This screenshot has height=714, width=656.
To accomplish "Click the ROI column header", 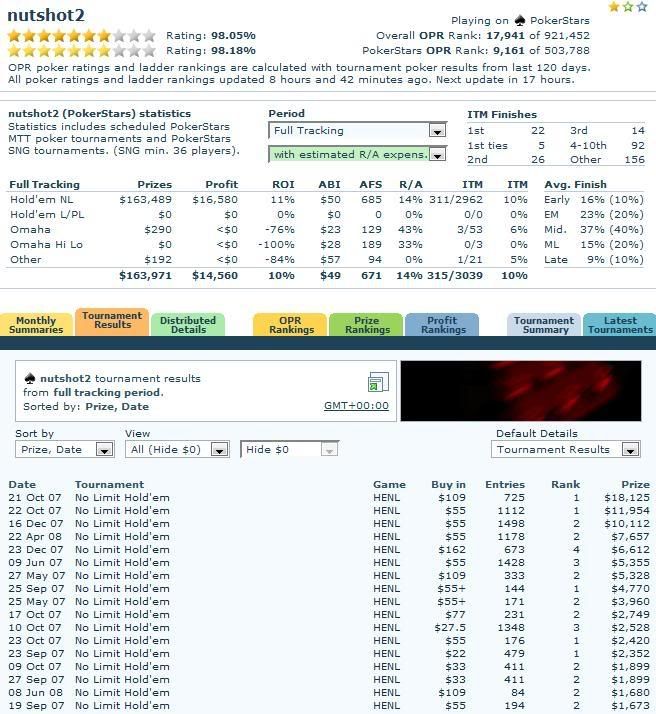I will point(283,184).
